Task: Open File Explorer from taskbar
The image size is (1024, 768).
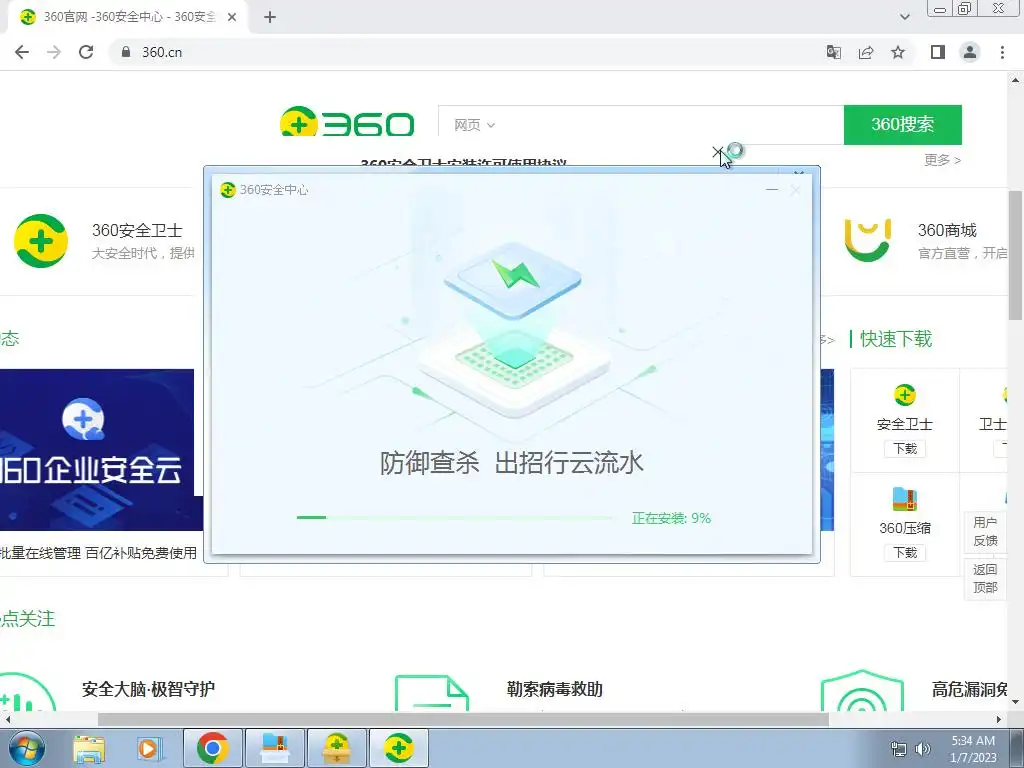Action: (89, 748)
